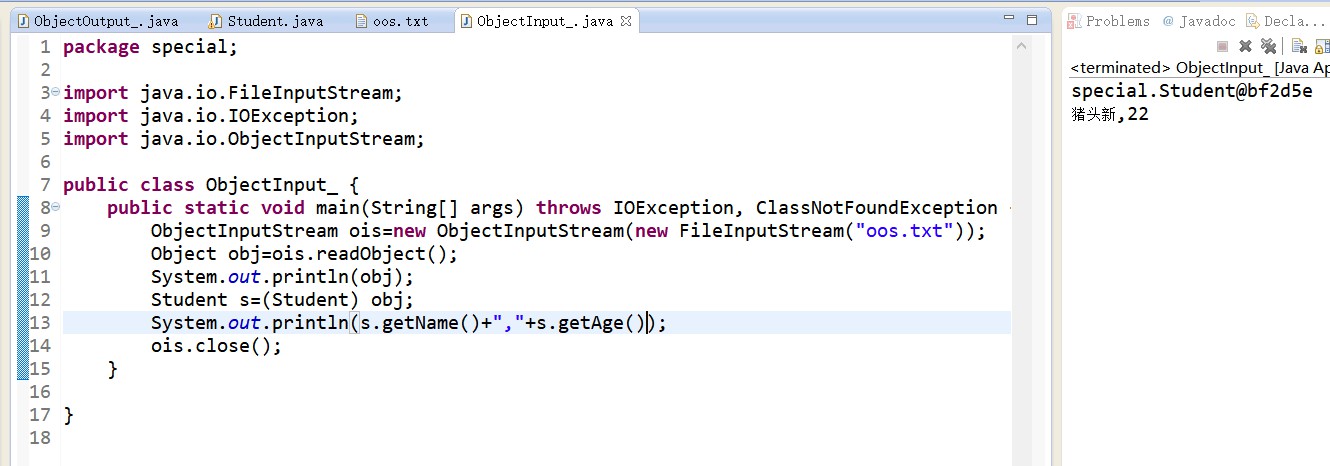1330x466 pixels.
Task: Open the Student.java editor tab
Action: [266, 21]
